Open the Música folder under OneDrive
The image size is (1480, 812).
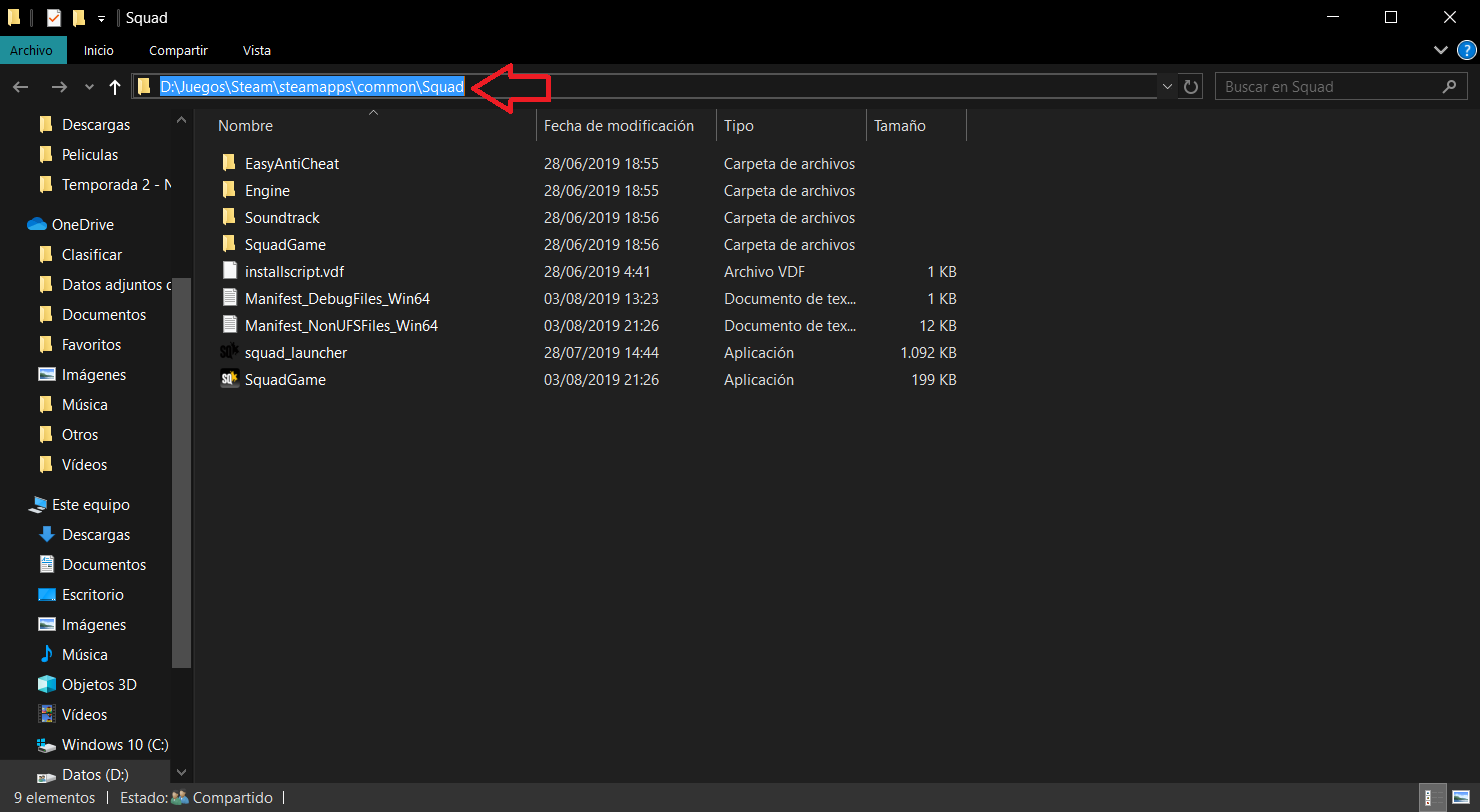tap(85, 405)
